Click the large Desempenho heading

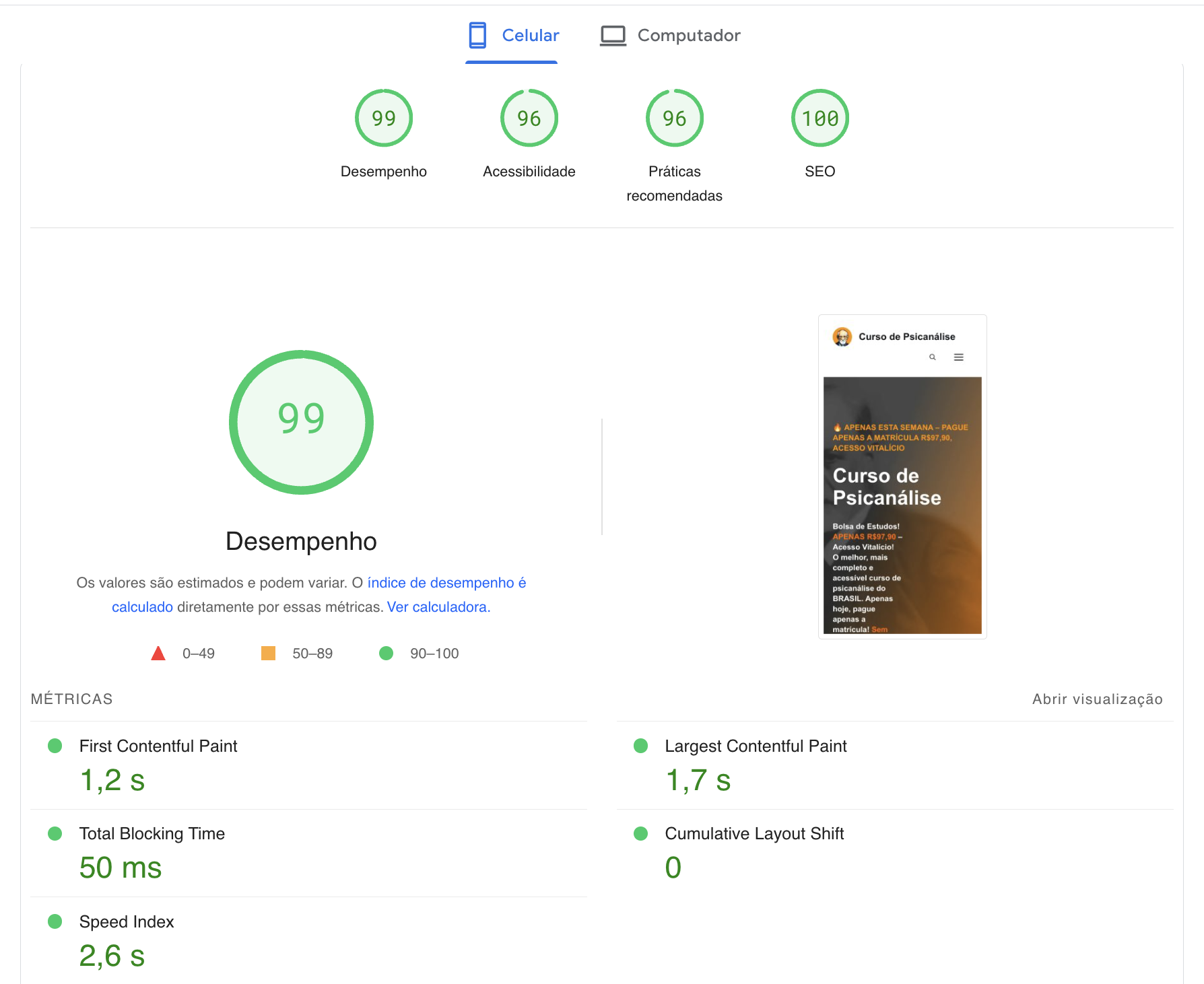click(301, 542)
